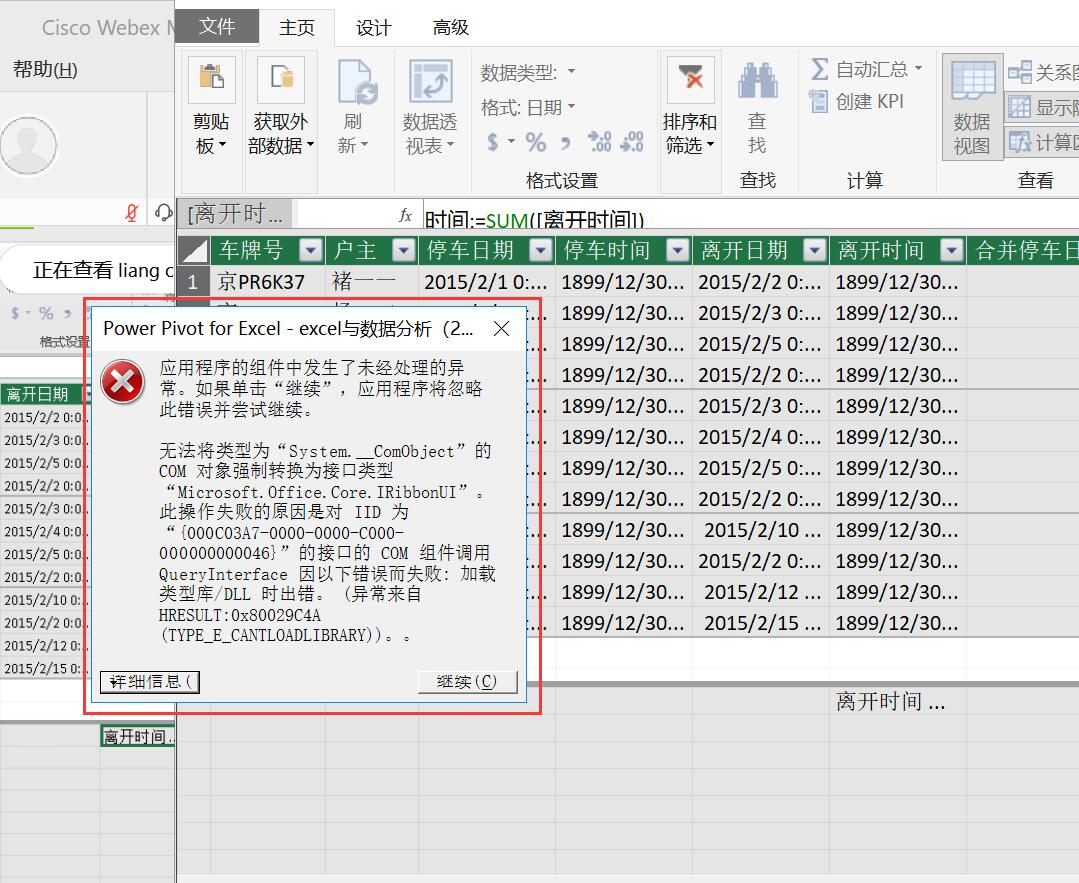Viewport: 1079px width, 883px height.
Task: Switch to the 主页 home tab
Action: (297, 28)
